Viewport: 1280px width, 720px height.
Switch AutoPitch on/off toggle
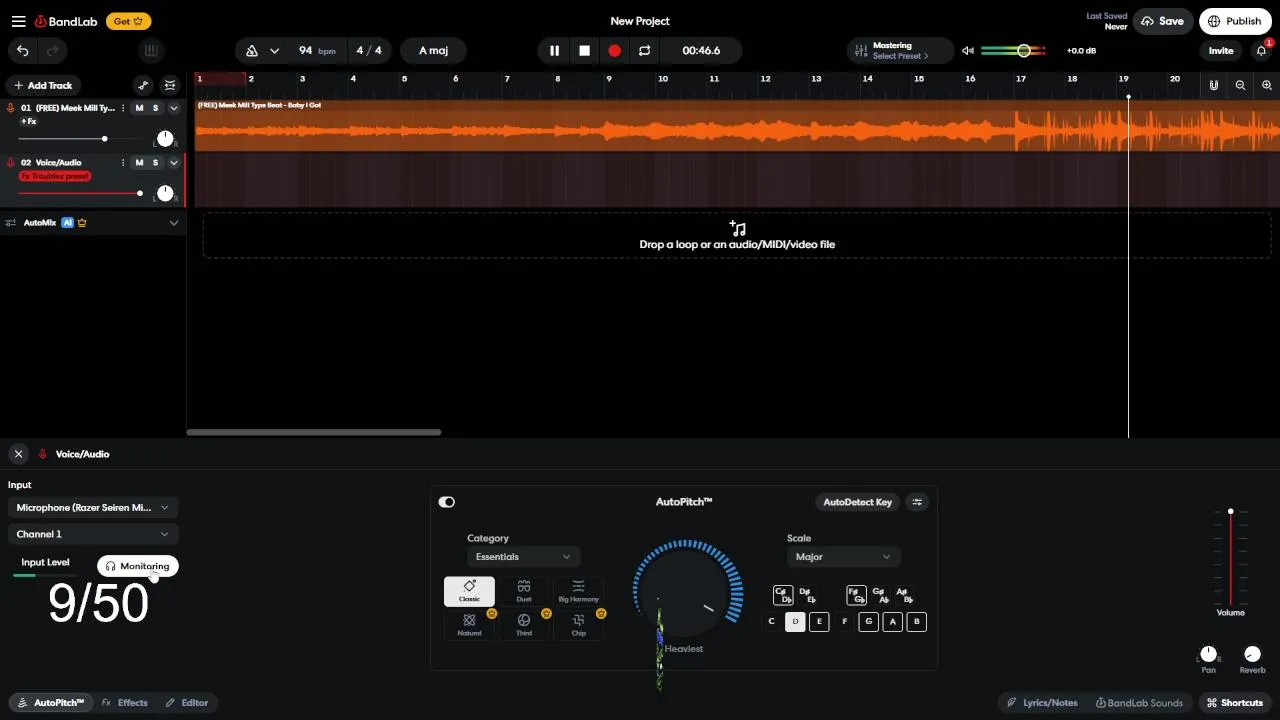[447, 502]
